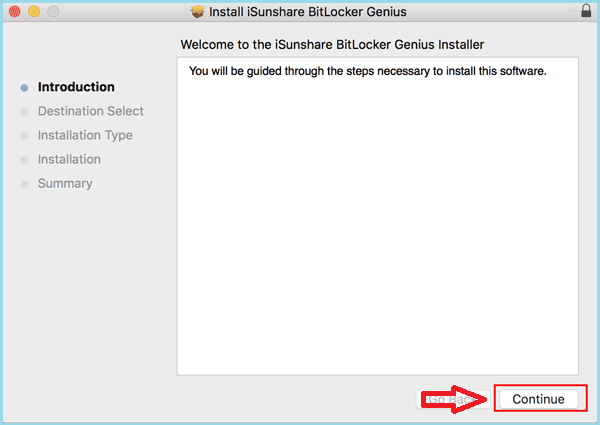Screen dimensions: 600x425
Task: Click the 'You will be guided through' text
Action: coord(367,71)
